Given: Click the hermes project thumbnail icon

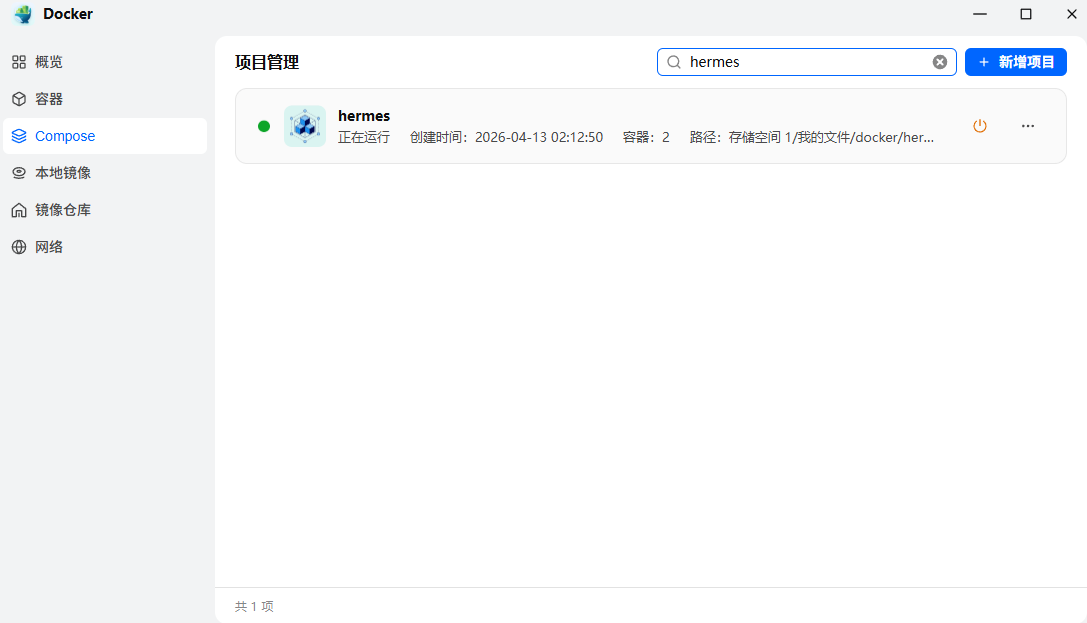Looking at the screenshot, I should [305, 126].
